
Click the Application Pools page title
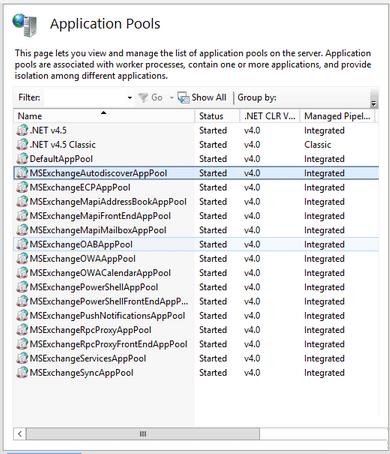point(105,24)
